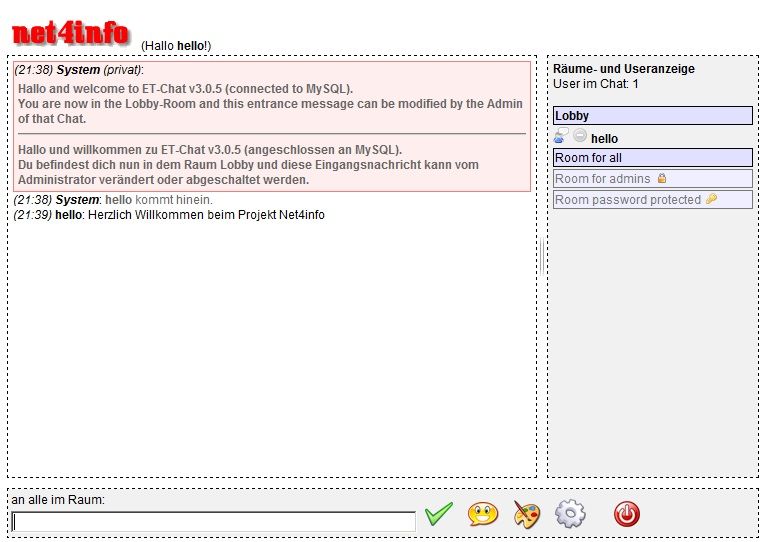This screenshot has height=542, width=766.
Task: Enter the Room password protected
Action: pos(627,200)
